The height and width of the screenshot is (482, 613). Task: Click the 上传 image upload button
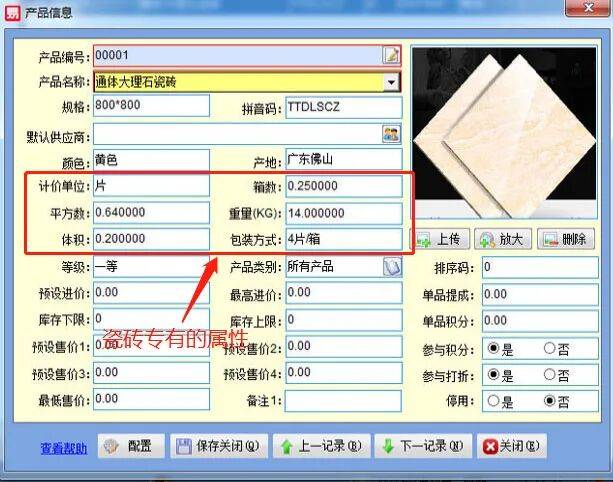tap(438, 240)
